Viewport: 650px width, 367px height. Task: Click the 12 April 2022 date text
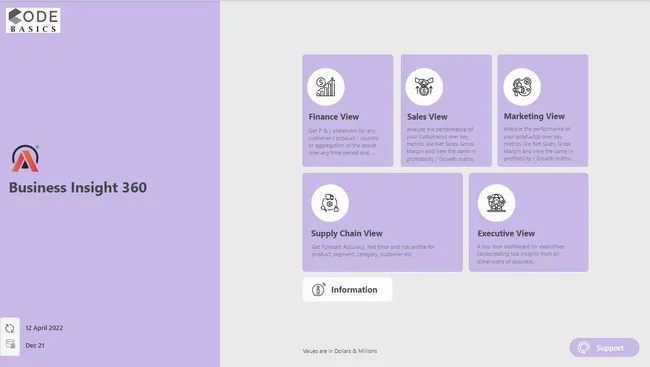click(44, 328)
